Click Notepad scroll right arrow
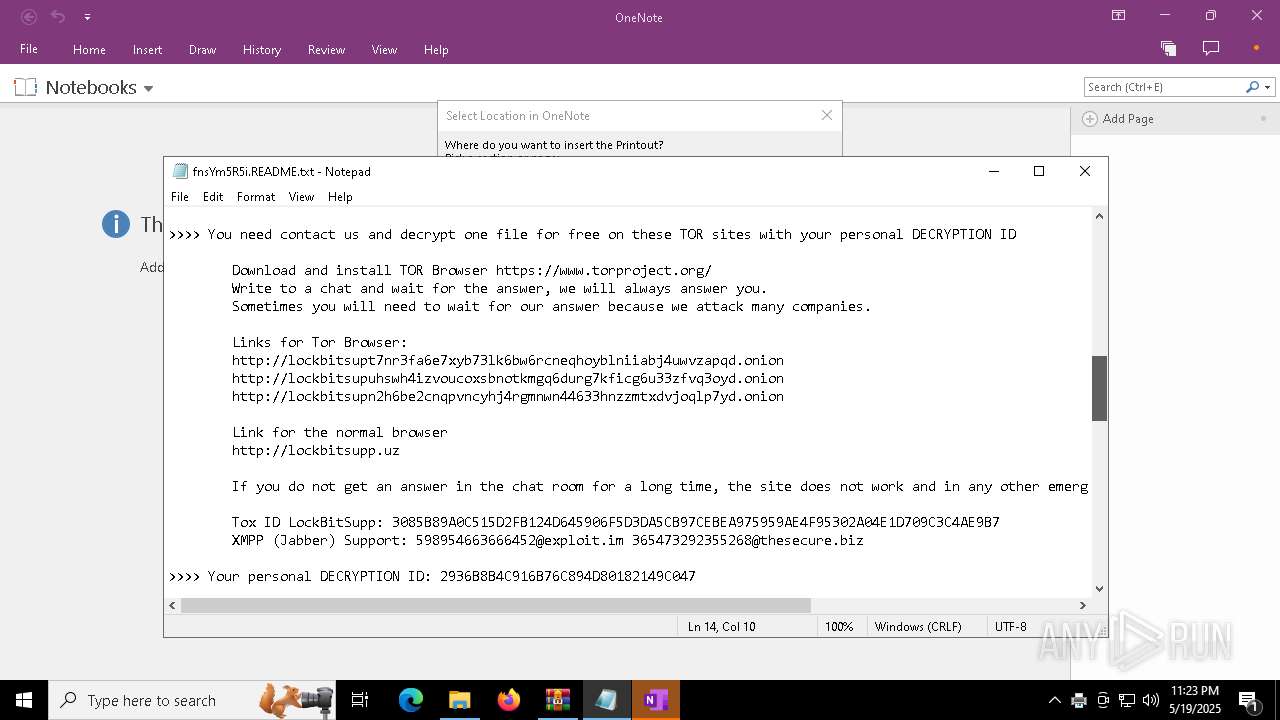This screenshot has width=1280, height=720. click(x=1082, y=605)
